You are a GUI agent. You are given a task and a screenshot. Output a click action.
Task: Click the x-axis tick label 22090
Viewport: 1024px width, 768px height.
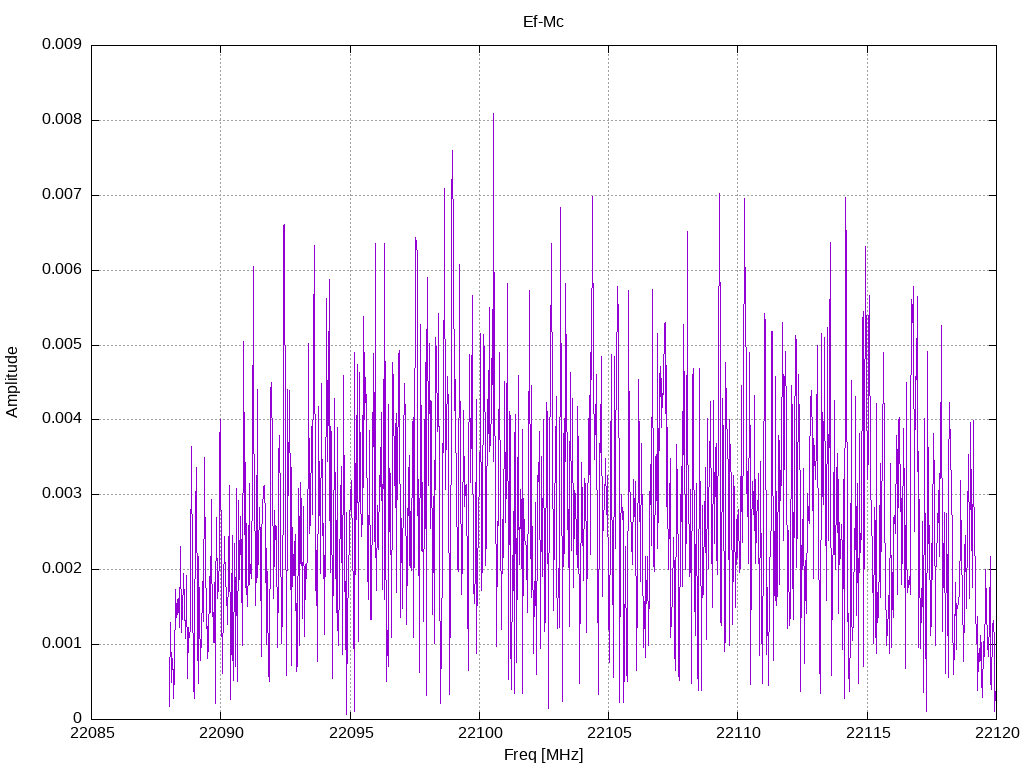pyautogui.click(x=221, y=733)
